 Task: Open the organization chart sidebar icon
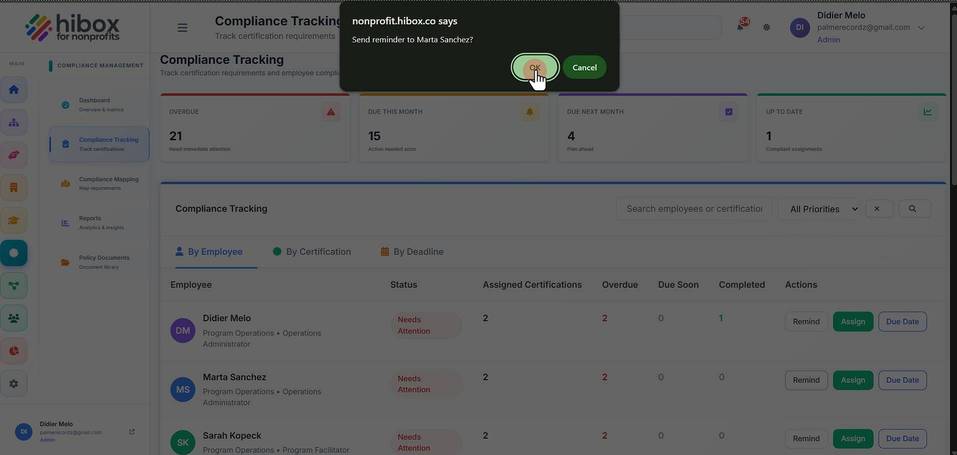(x=13, y=123)
